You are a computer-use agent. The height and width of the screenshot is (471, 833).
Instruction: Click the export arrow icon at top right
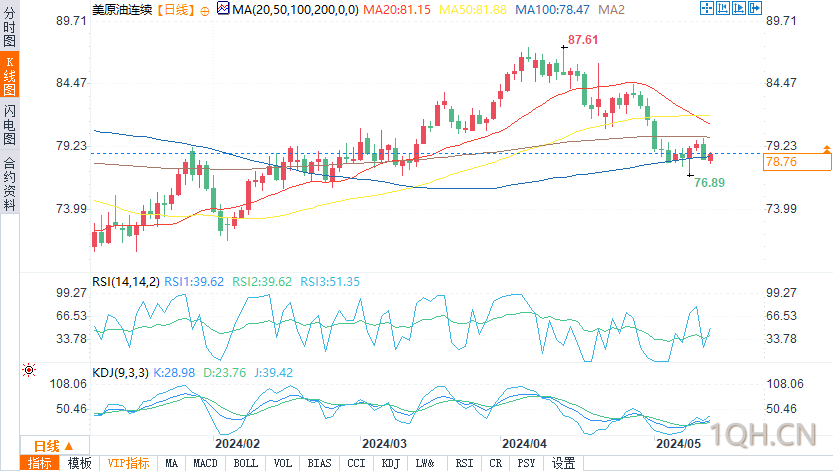(x=754, y=8)
